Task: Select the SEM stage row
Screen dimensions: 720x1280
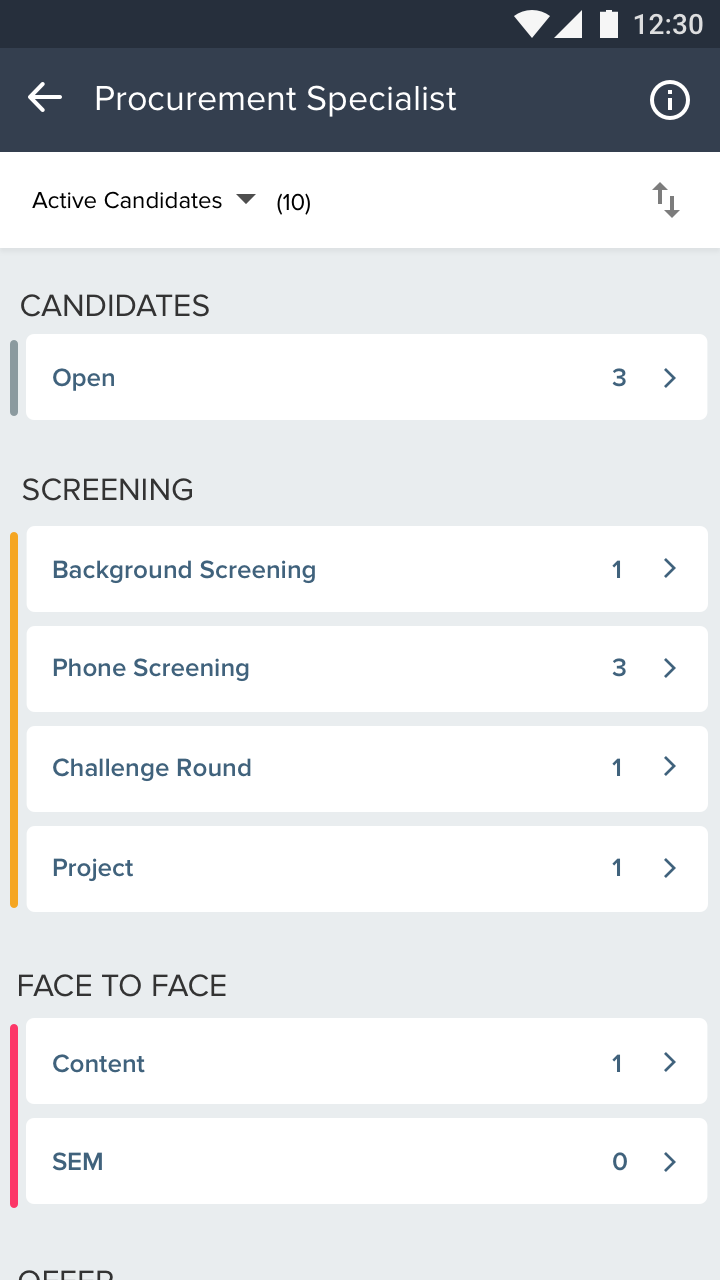Action: pyautogui.click(x=366, y=1161)
